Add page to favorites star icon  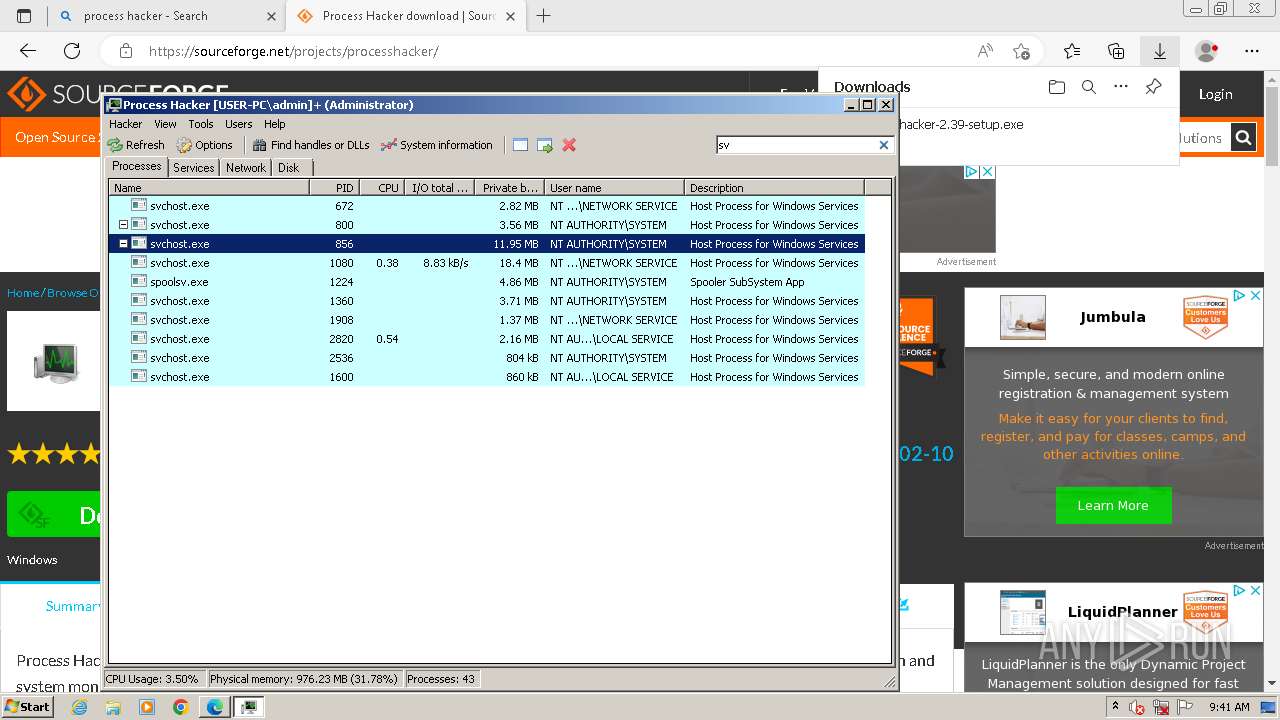(1021, 51)
